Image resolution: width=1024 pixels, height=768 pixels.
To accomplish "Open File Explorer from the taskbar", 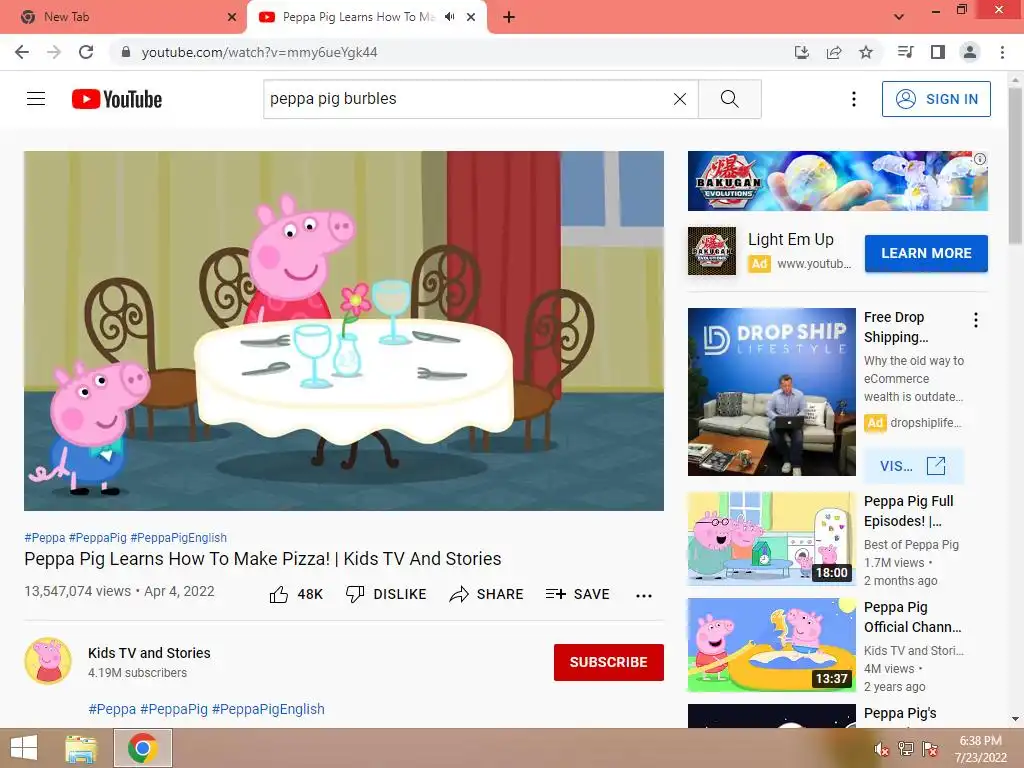I will pos(81,748).
